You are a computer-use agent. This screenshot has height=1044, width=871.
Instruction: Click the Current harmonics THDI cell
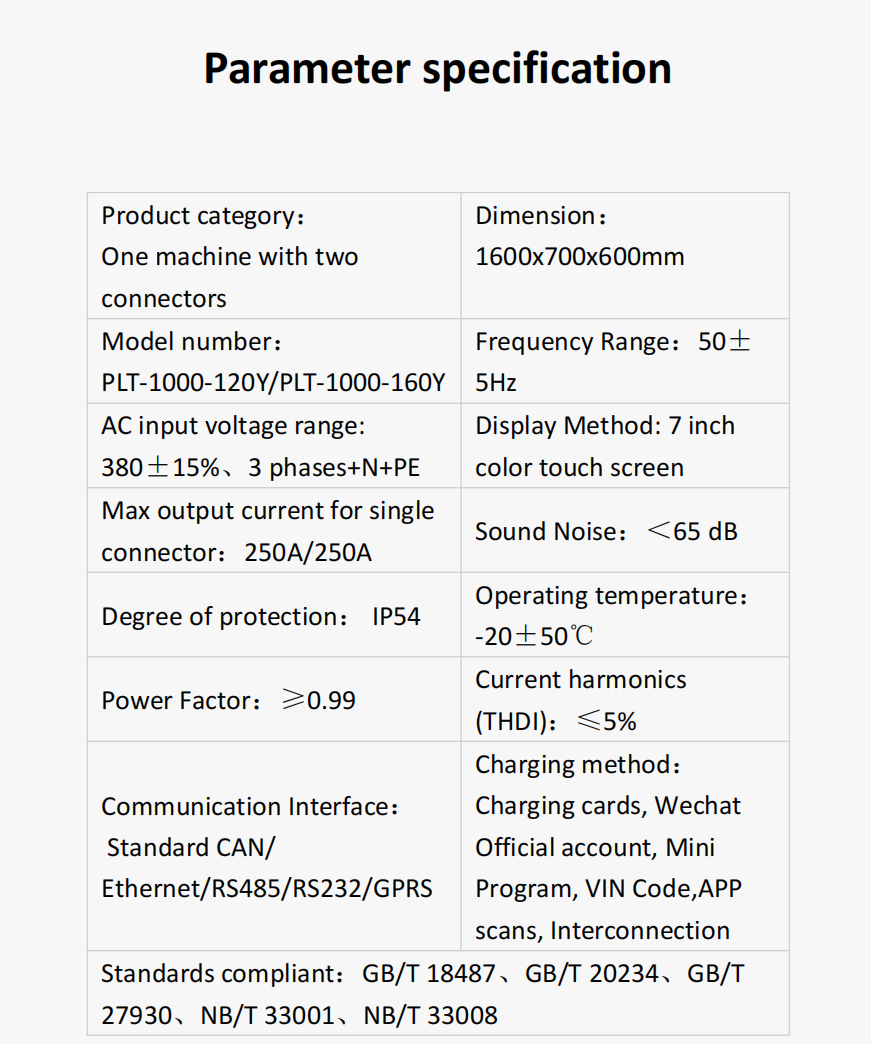[x=625, y=699]
